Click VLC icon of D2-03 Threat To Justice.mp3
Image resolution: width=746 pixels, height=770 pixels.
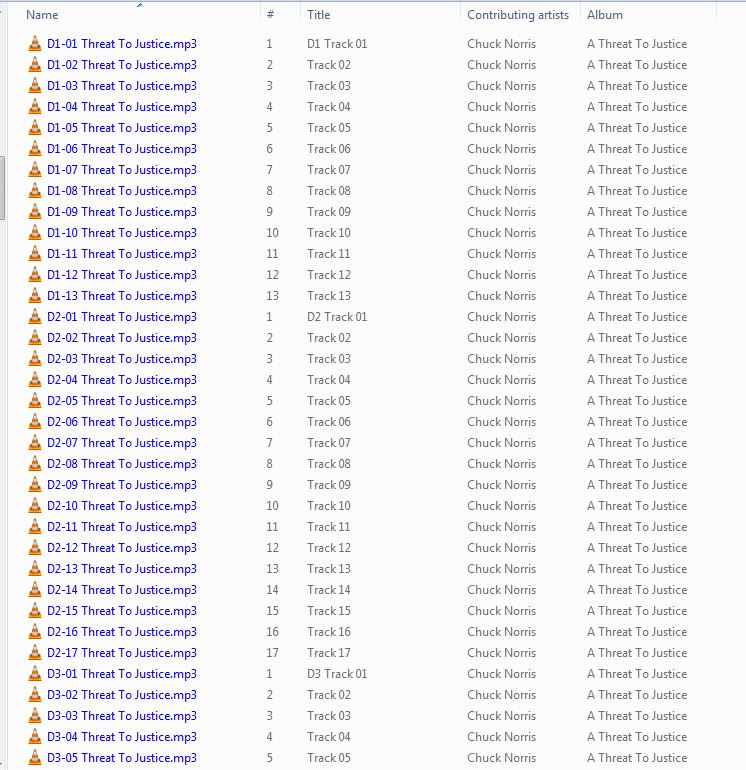tap(35, 359)
